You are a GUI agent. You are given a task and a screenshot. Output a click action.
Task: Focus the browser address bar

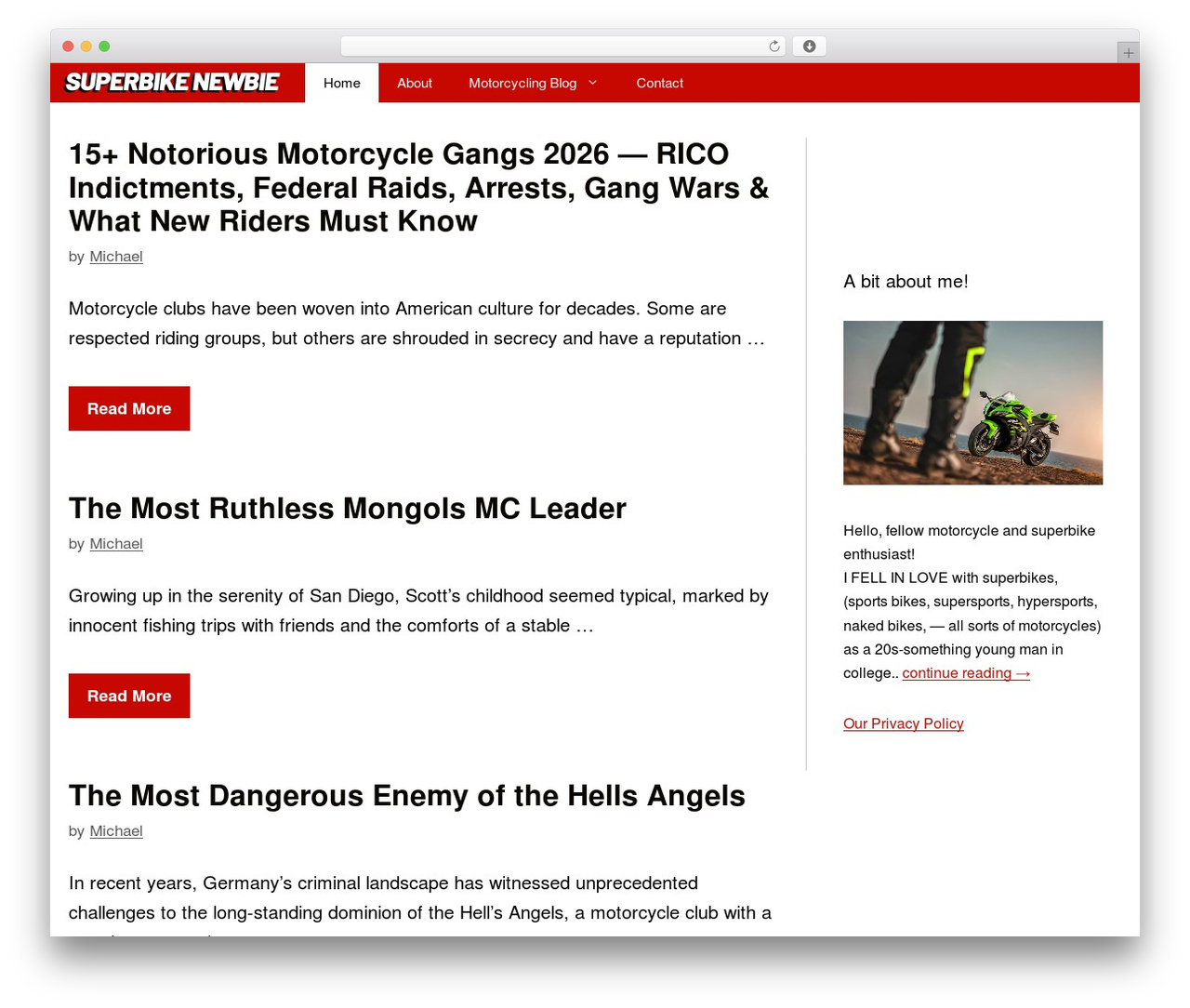[x=562, y=46]
